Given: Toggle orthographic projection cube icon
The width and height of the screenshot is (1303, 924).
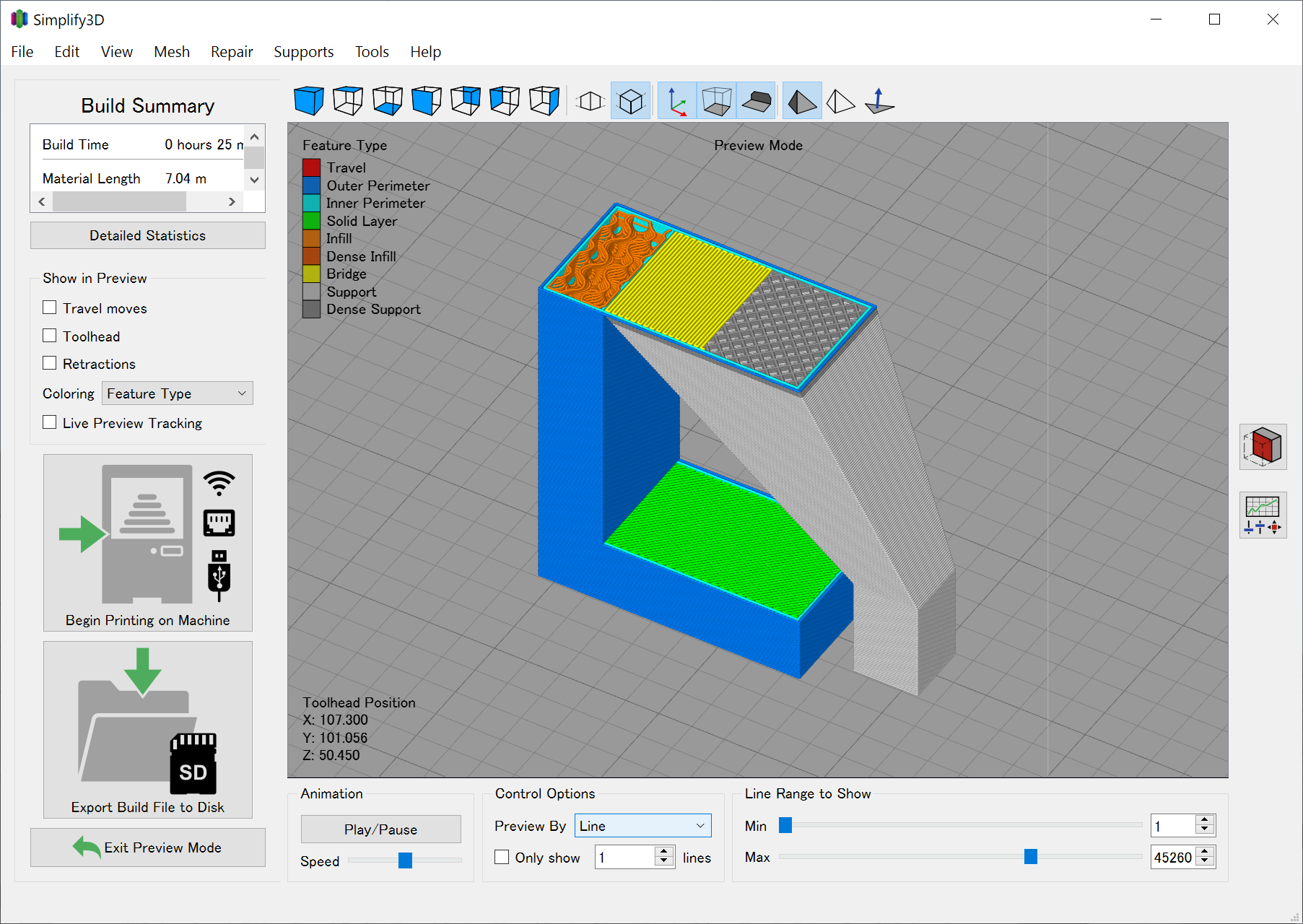Looking at the screenshot, I should pos(631,101).
